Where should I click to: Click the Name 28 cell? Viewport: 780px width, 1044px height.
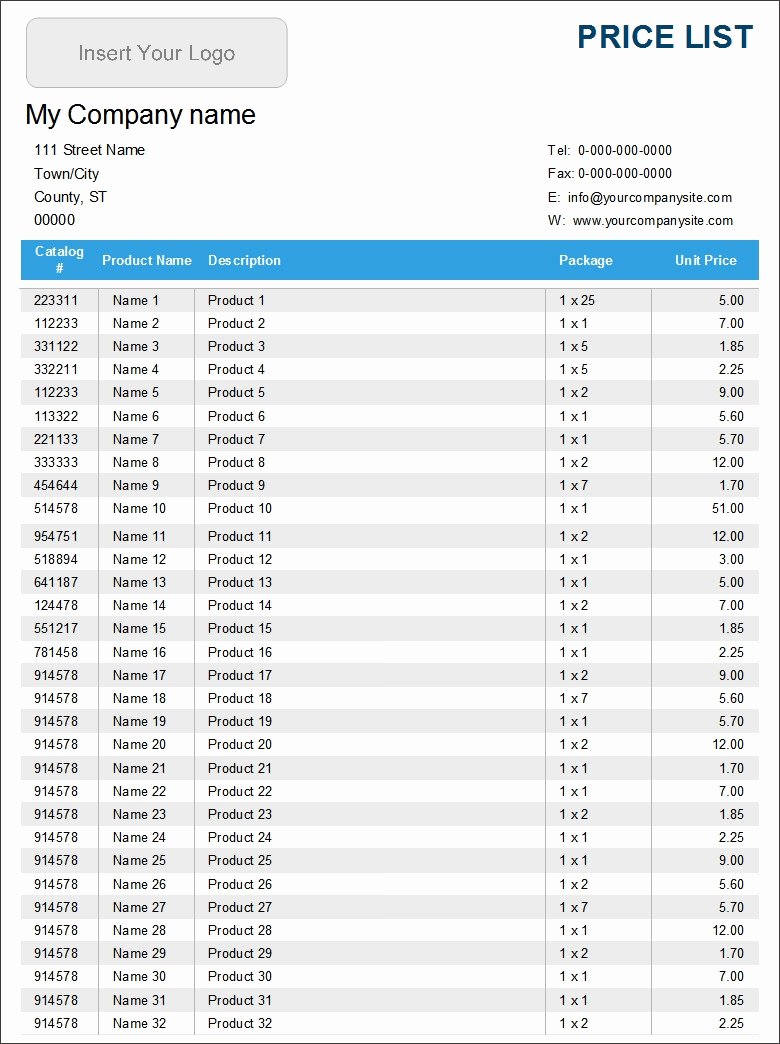[139, 930]
